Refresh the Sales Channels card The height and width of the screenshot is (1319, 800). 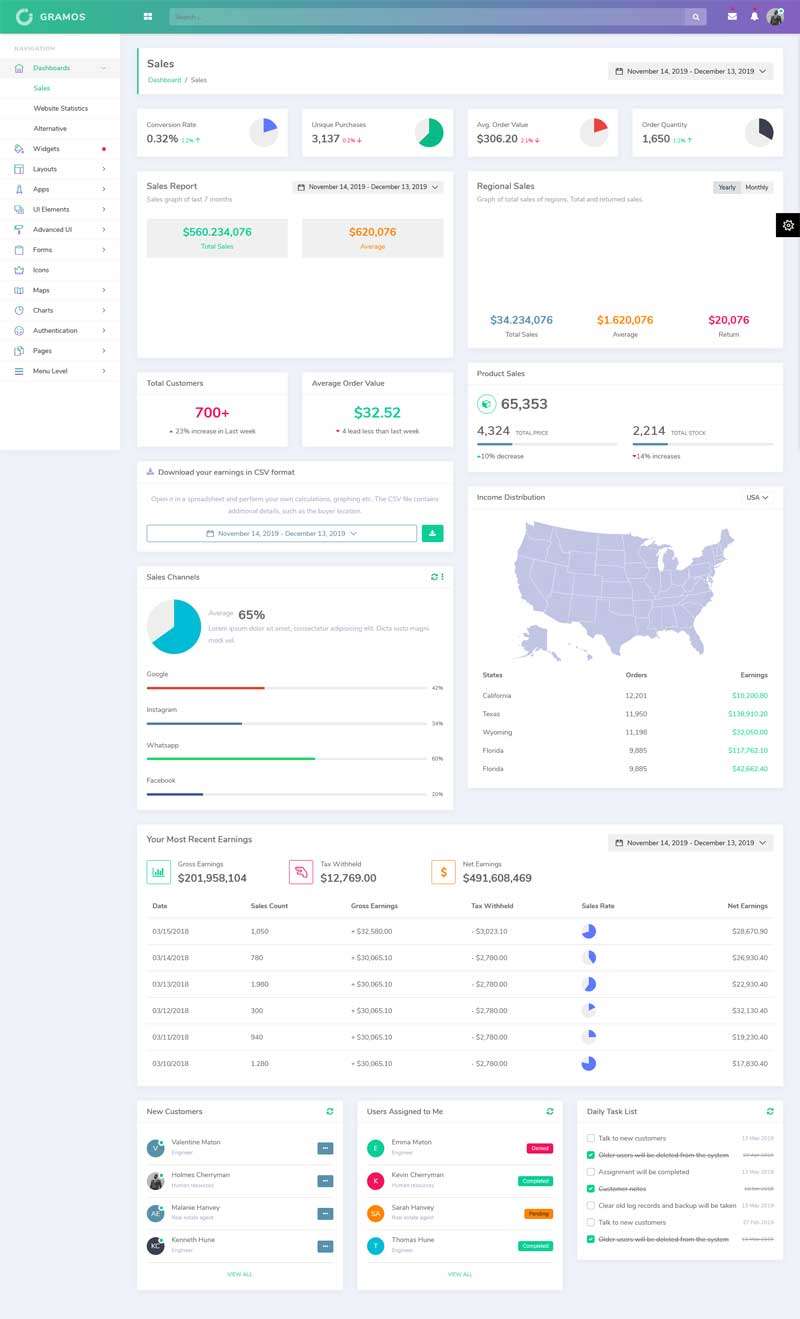click(x=434, y=577)
